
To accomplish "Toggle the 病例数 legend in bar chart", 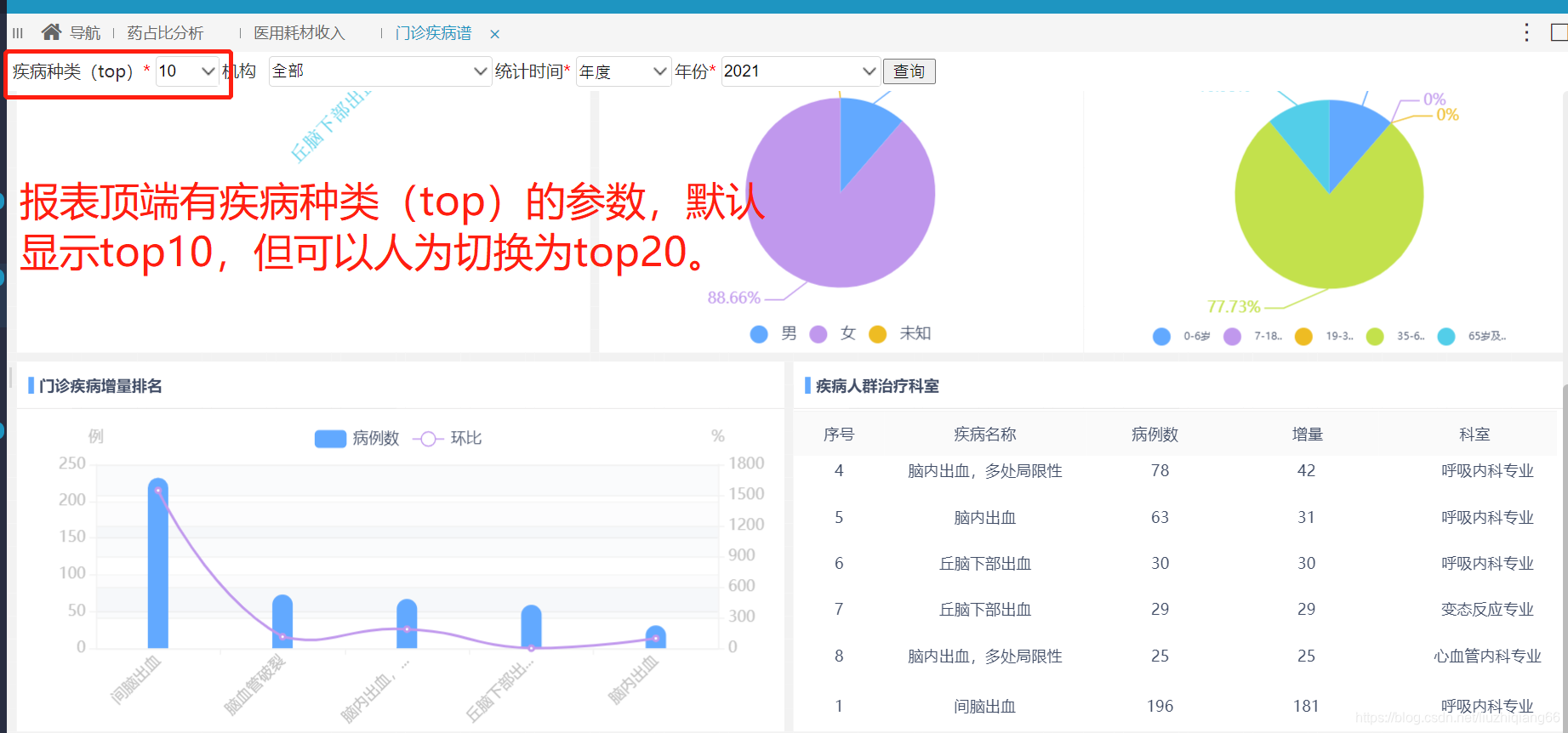I will point(356,438).
